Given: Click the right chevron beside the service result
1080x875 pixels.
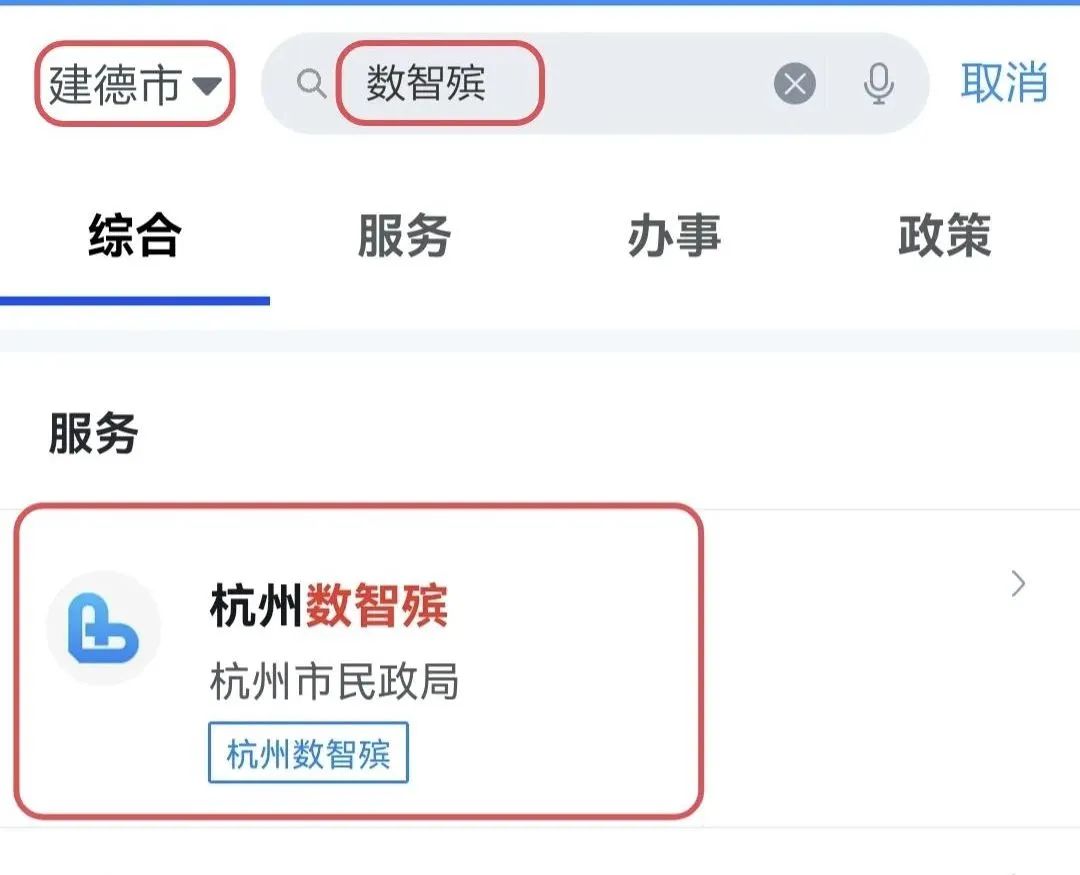Looking at the screenshot, I should (1017, 583).
